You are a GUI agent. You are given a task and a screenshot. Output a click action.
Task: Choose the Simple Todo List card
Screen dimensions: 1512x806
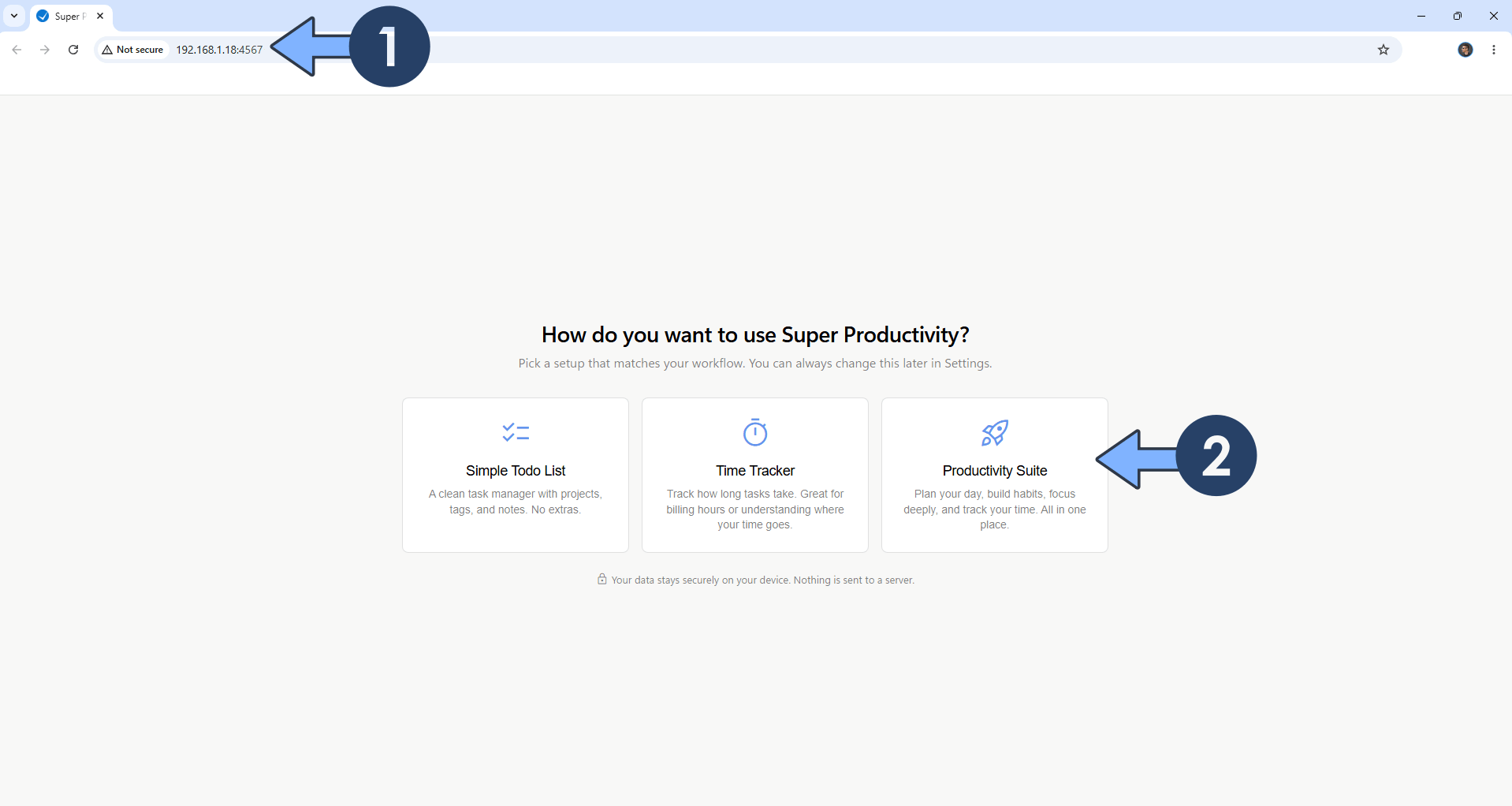(516, 475)
